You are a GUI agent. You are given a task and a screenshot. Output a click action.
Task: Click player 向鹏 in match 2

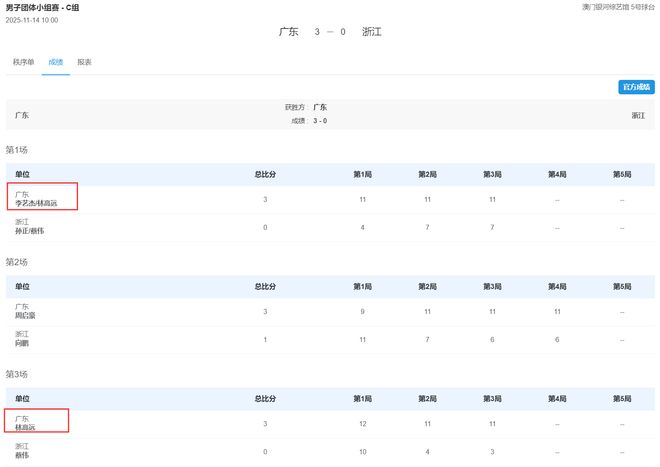(x=22, y=343)
